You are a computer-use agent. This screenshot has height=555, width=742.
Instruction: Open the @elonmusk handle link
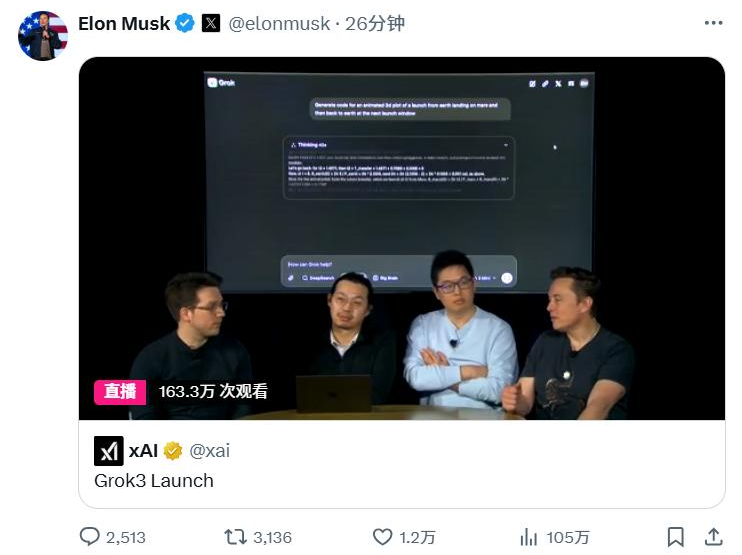[x=279, y=23]
